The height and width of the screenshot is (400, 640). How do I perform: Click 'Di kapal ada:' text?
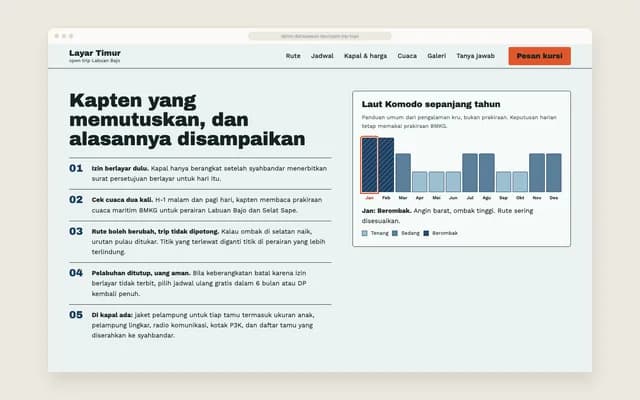pyautogui.click(x=112, y=315)
